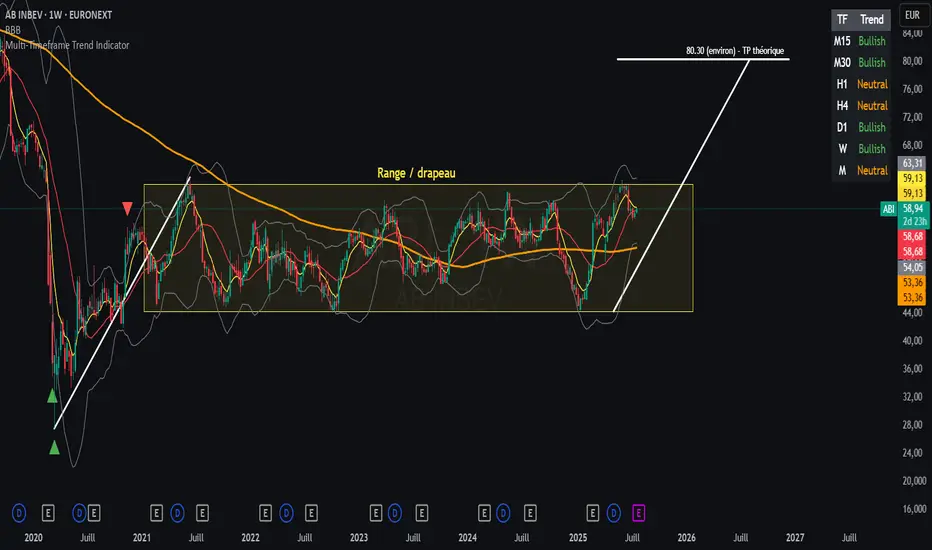Click the gray 63,31 price axis label
The image size is (932, 550).
tap(912, 162)
